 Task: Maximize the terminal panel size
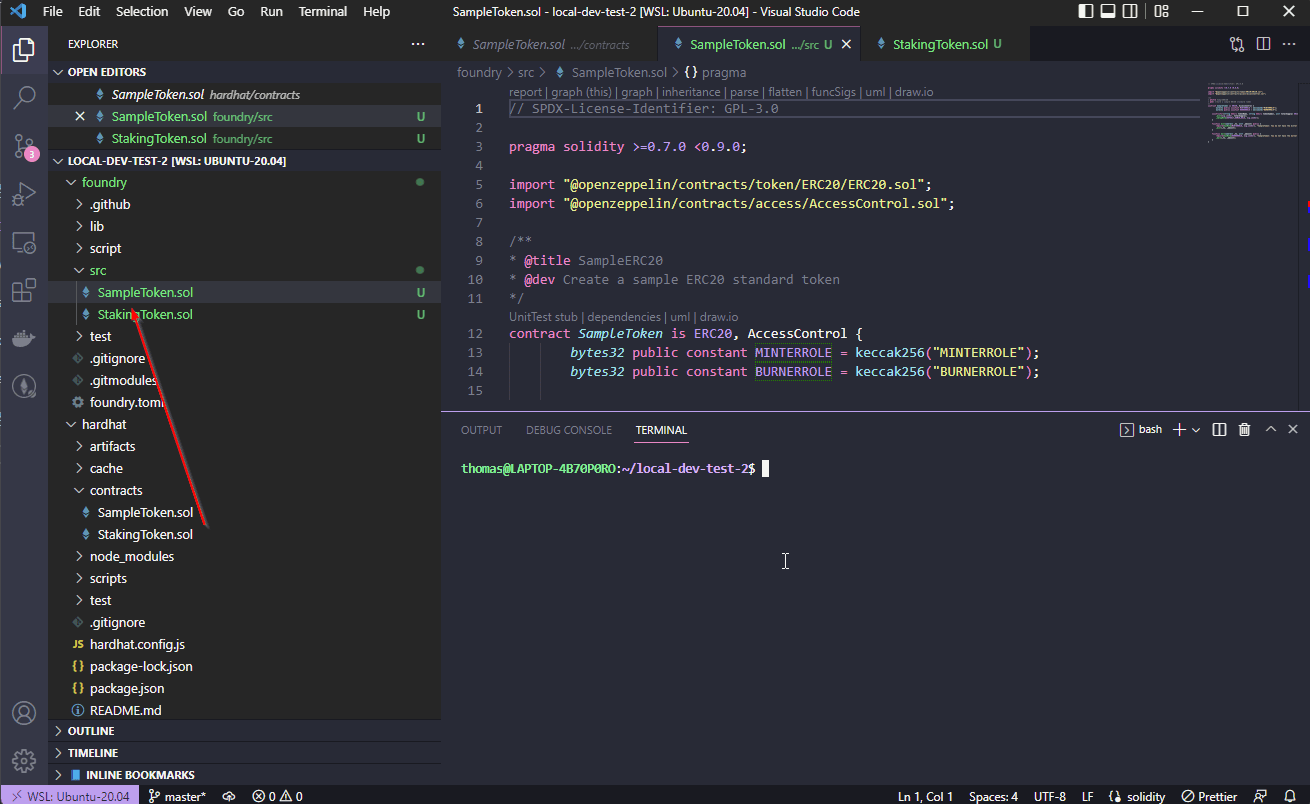click(x=1270, y=429)
